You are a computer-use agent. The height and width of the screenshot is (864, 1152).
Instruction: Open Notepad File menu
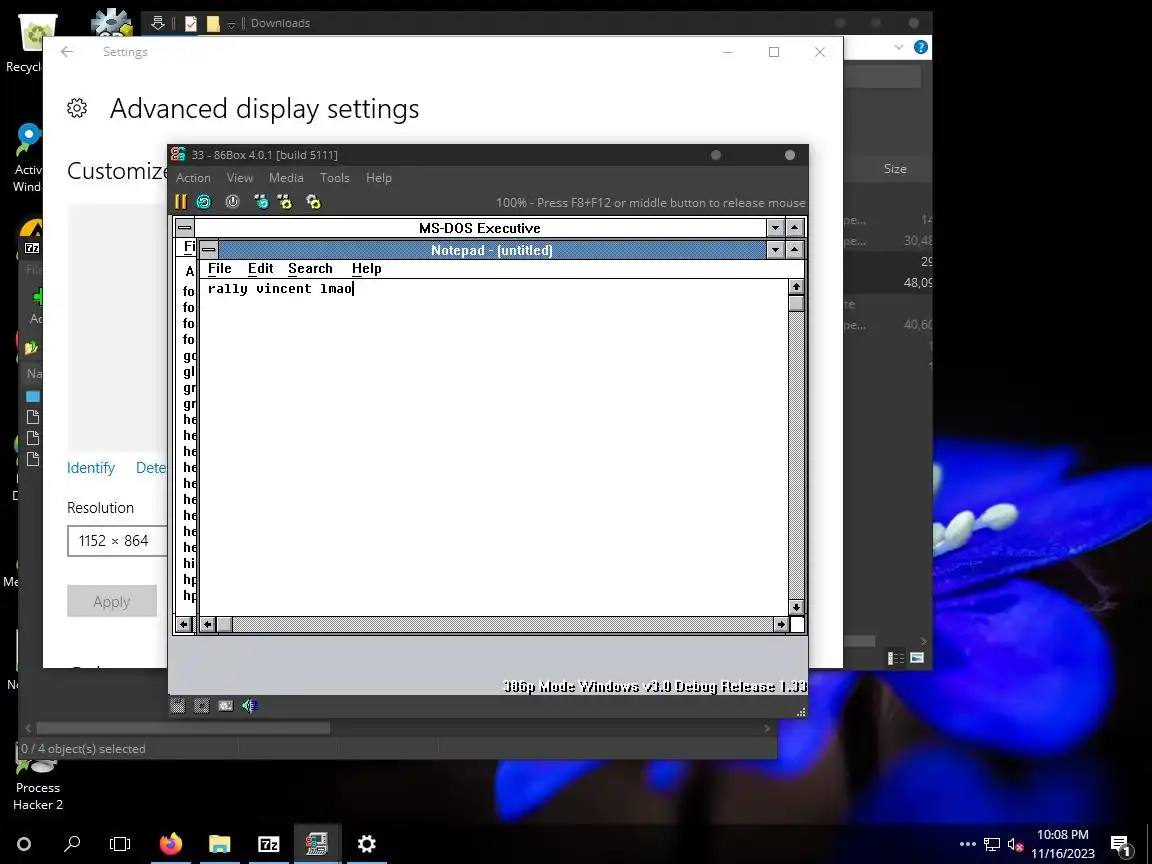coord(220,269)
